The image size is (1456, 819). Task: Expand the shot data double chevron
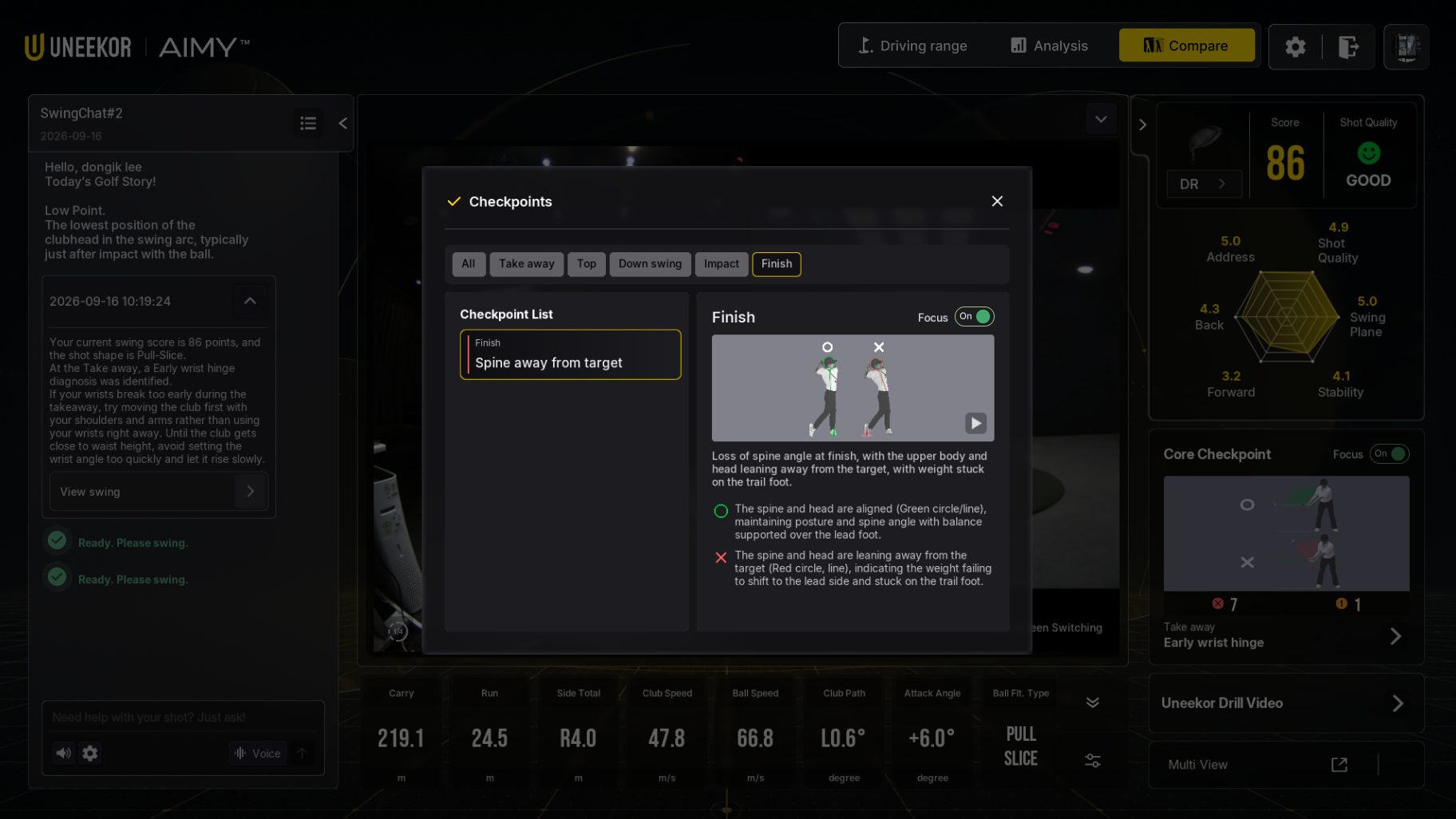pyautogui.click(x=1093, y=702)
